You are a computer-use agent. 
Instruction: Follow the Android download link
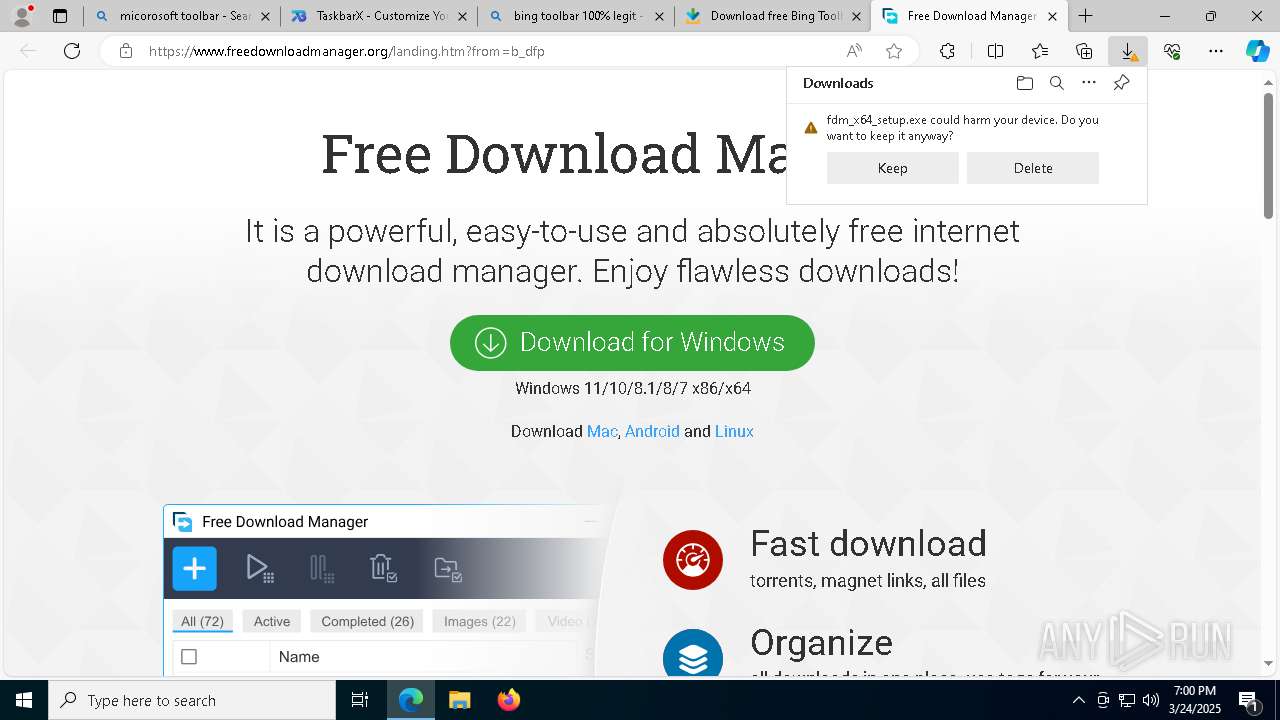652,431
